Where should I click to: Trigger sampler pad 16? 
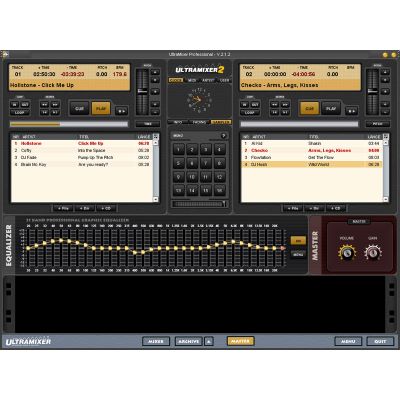(219, 191)
